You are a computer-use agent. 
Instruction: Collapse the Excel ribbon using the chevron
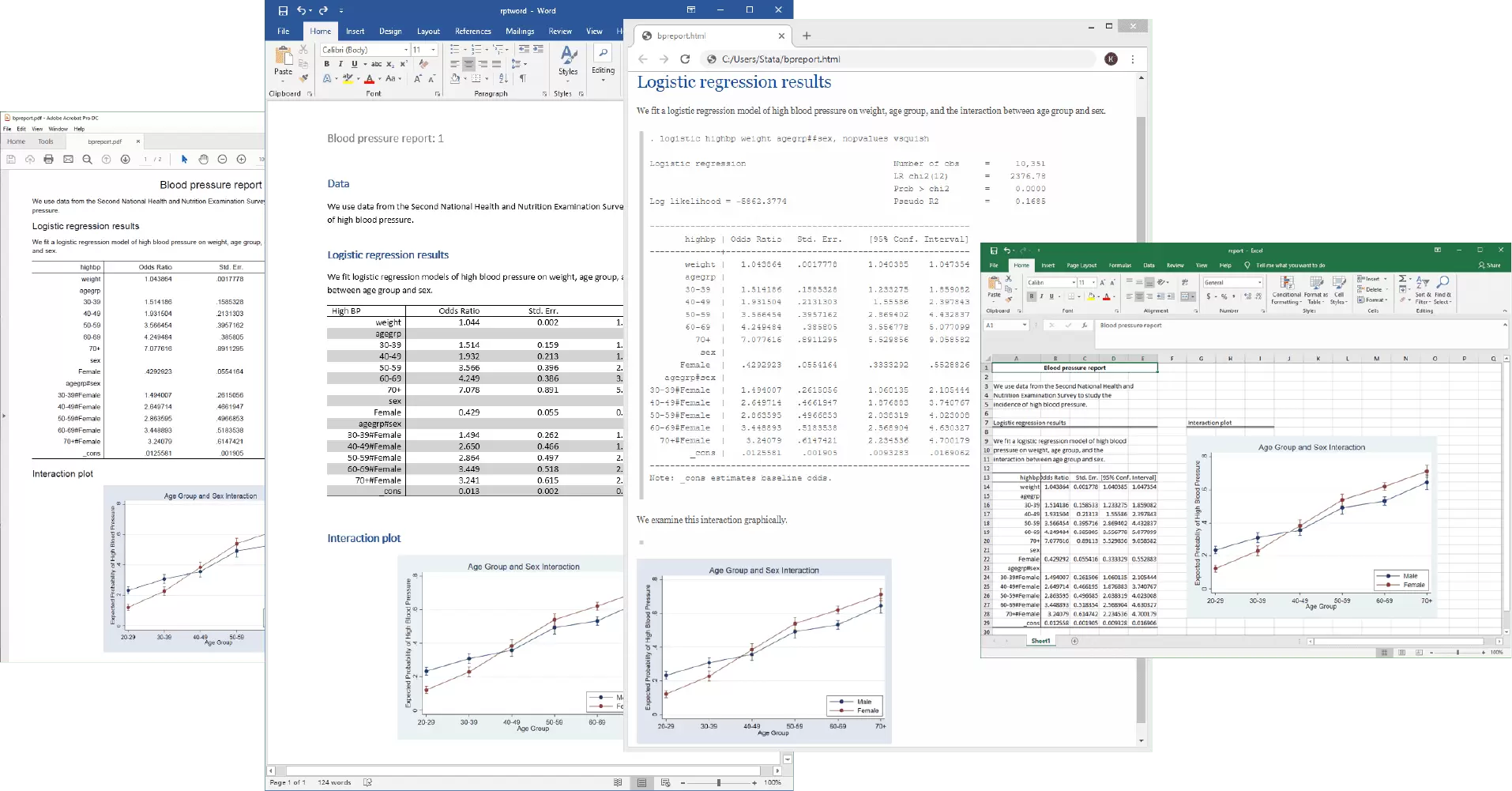point(1504,311)
